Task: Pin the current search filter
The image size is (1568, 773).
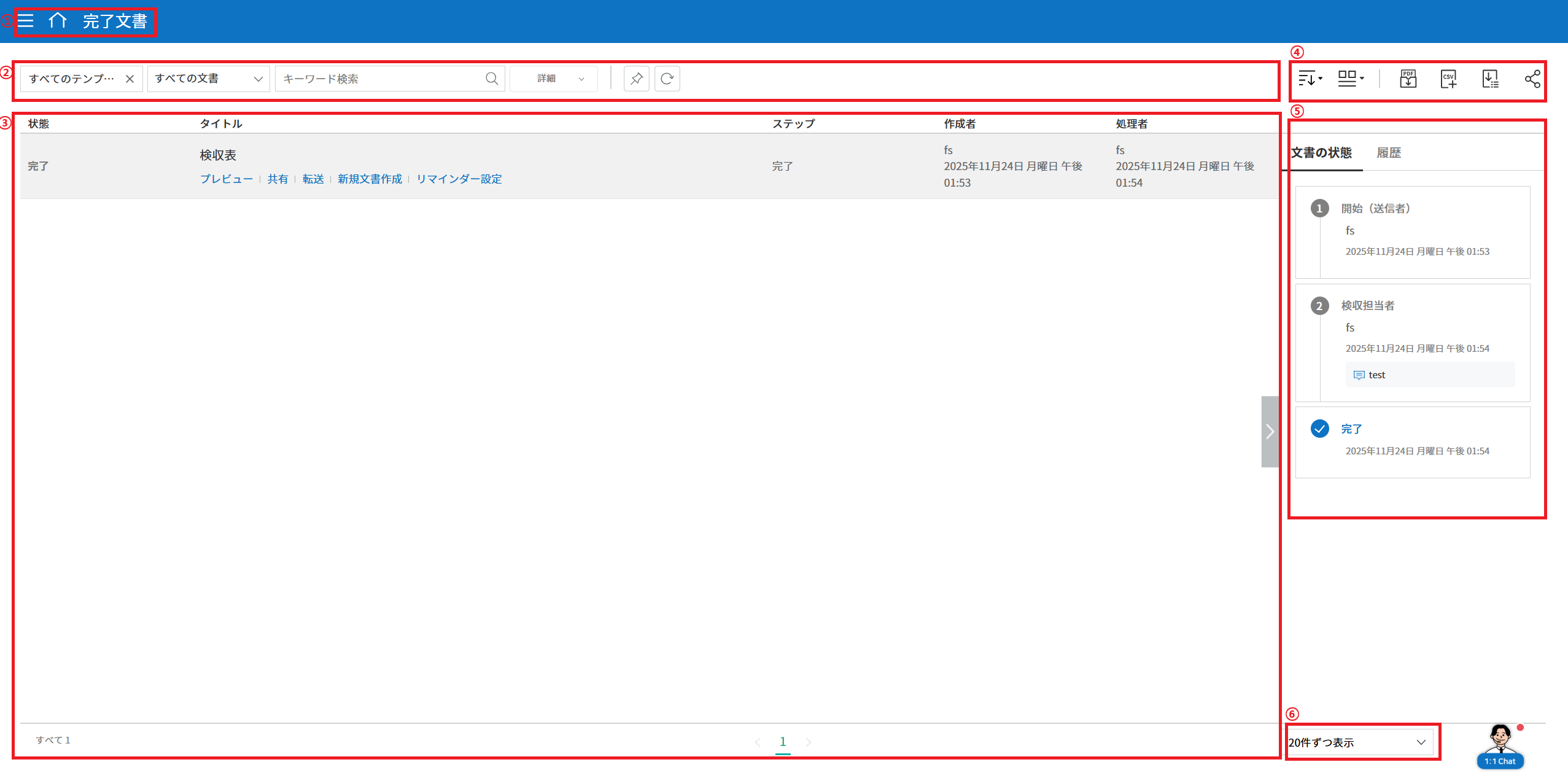Action: (636, 79)
